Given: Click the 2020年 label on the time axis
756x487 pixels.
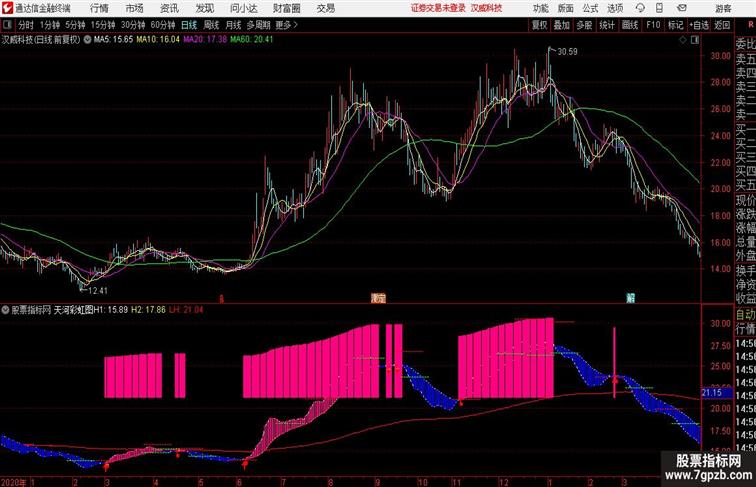Looking at the screenshot, I should 14,482.
